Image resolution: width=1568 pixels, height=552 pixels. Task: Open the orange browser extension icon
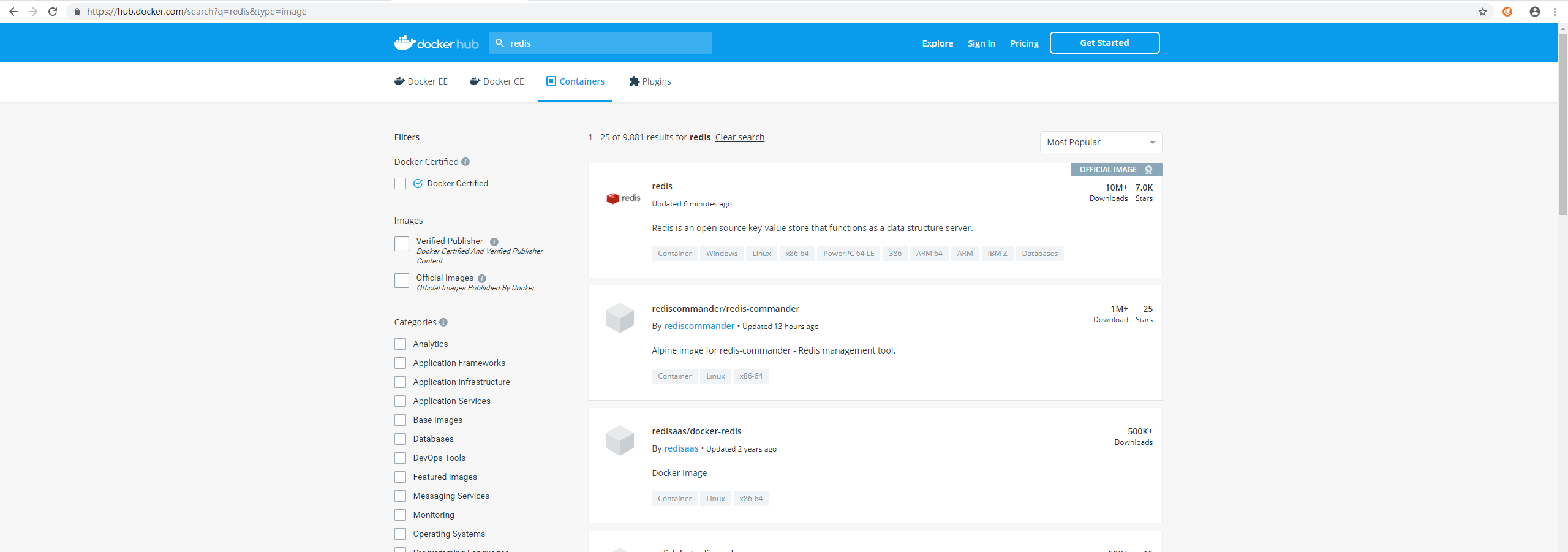1507,12
